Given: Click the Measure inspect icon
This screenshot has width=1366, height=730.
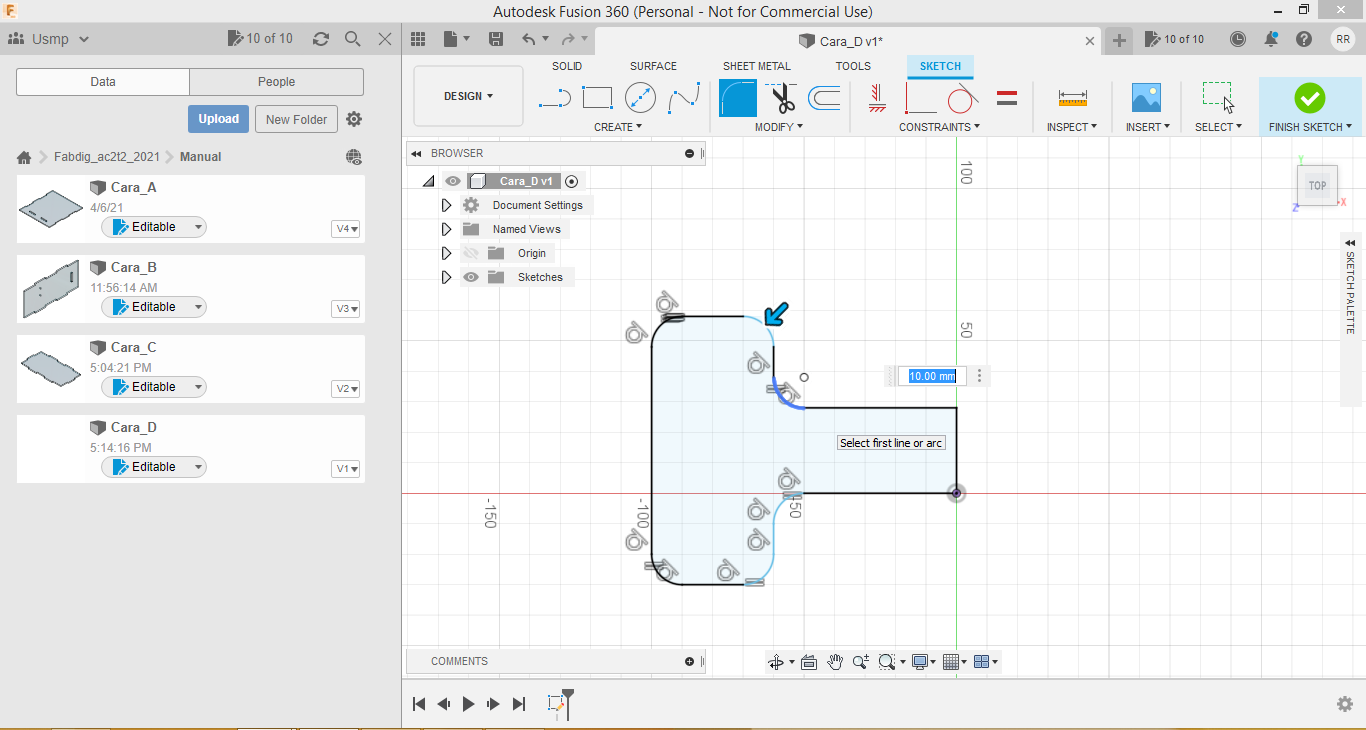Looking at the screenshot, I should (1072, 98).
